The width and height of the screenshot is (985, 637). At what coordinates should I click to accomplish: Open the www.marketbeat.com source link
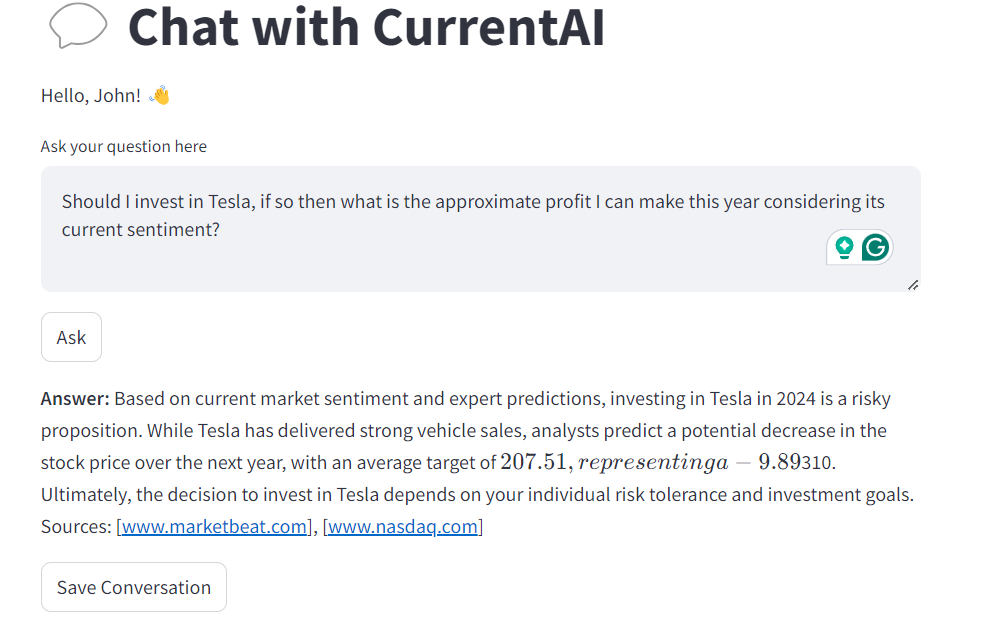(213, 526)
